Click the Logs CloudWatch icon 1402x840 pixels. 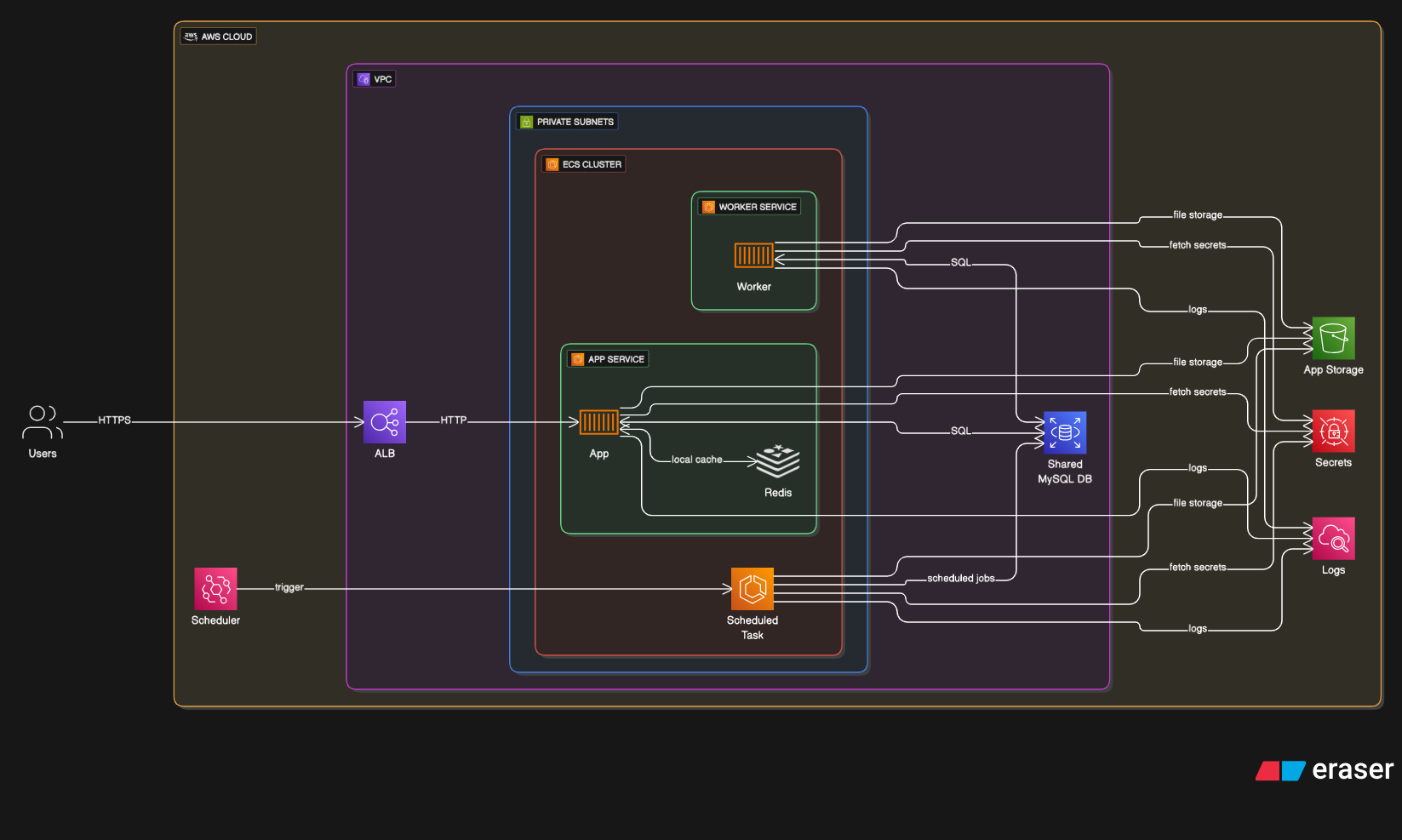coord(1333,539)
